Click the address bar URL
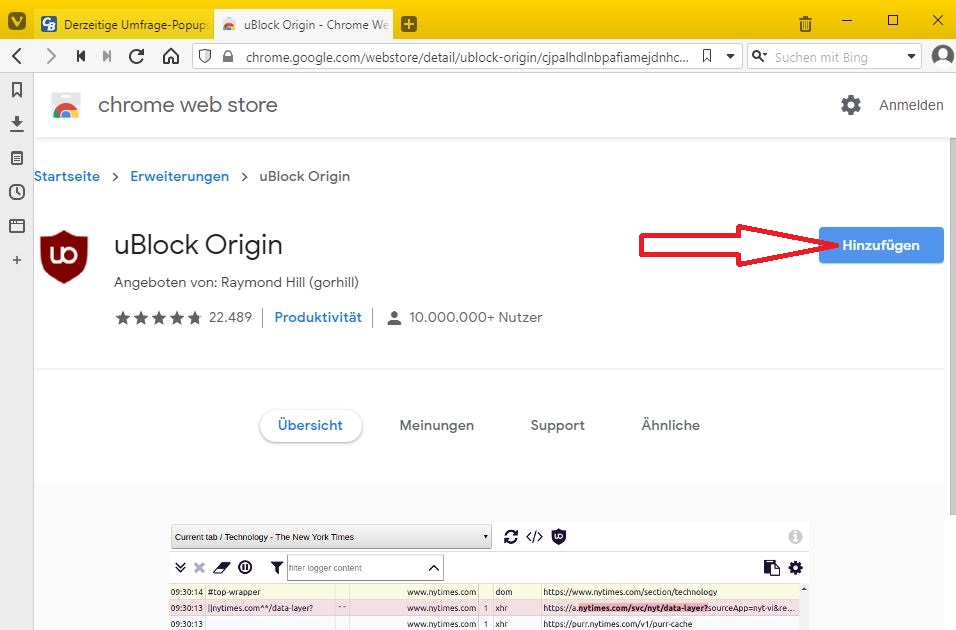This screenshot has width=956, height=630. [x=467, y=57]
